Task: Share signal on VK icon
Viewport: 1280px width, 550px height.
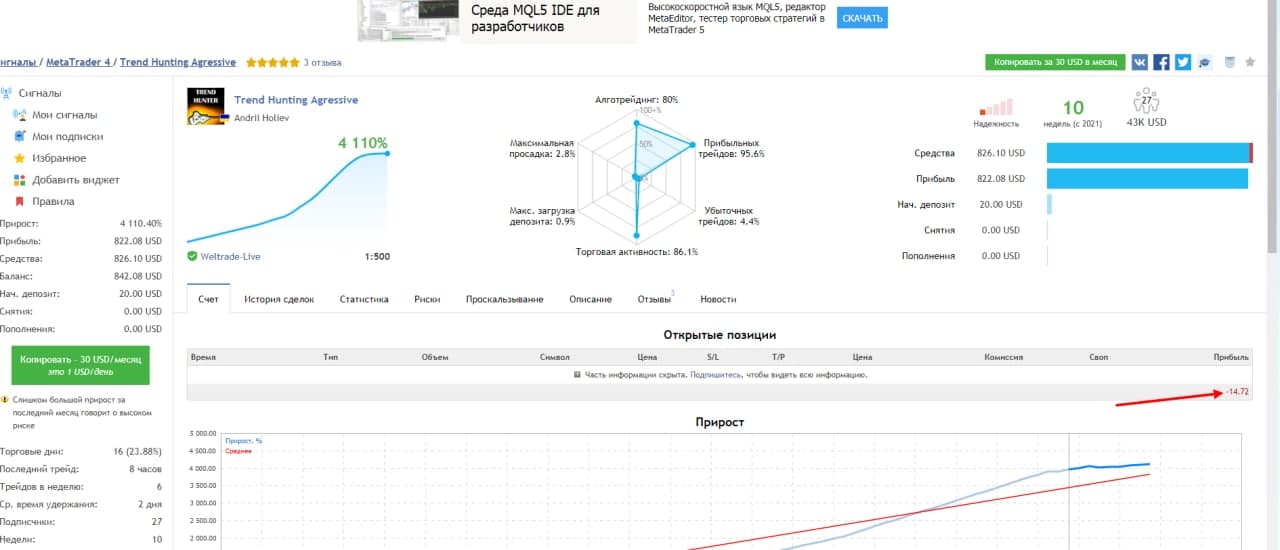Action: [x=1140, y=62]
